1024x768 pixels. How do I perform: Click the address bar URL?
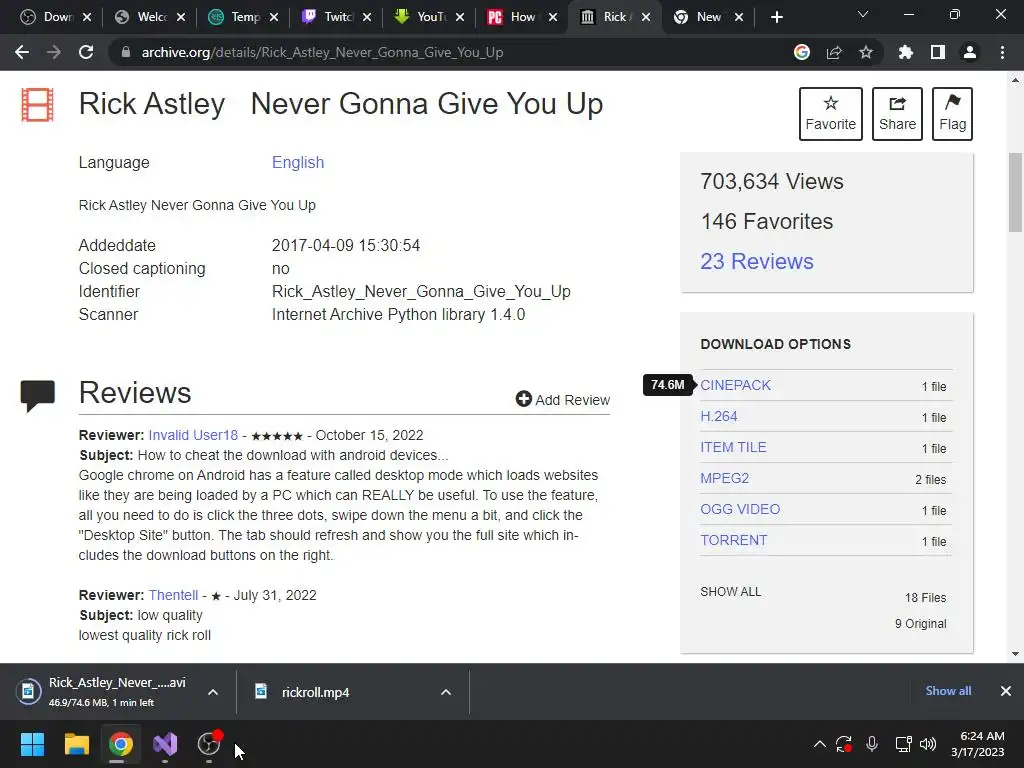click(322, 52)
